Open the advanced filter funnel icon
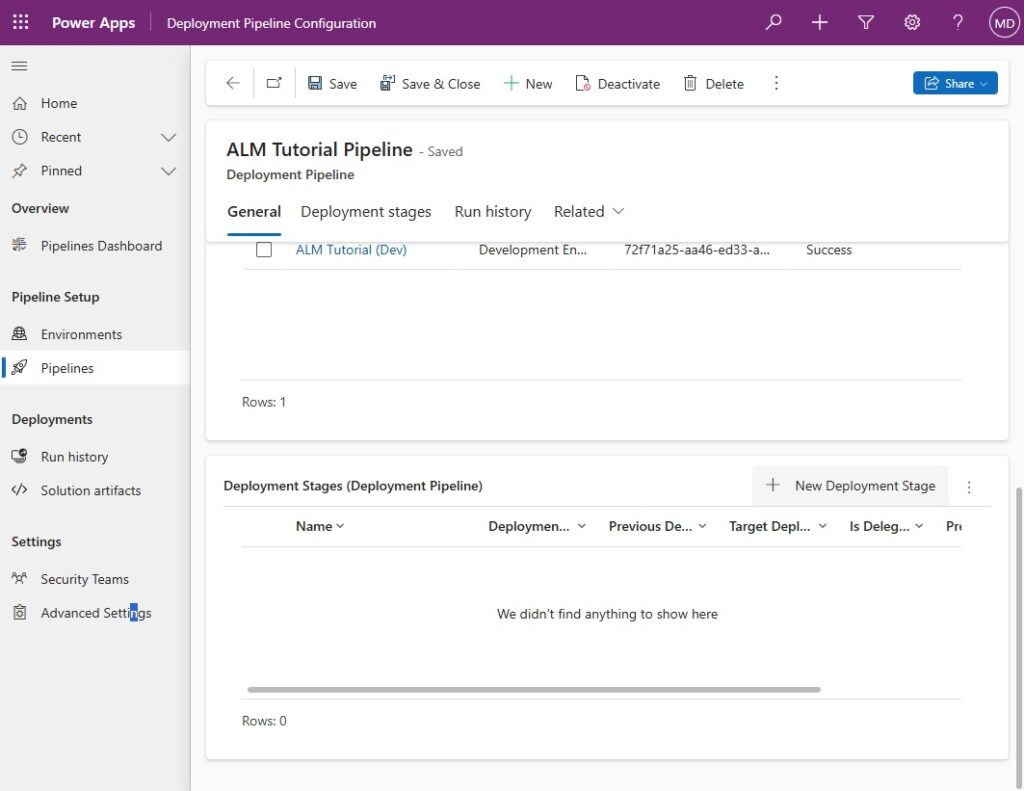 865,22
